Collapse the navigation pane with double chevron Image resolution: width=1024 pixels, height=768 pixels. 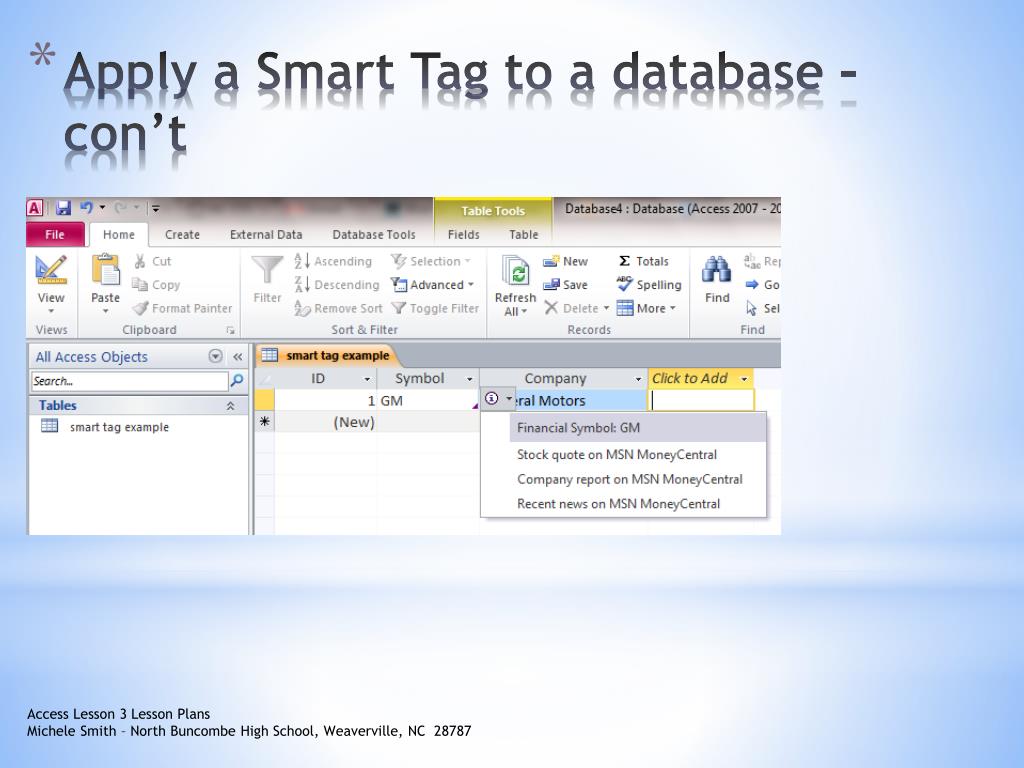point(238,357)
